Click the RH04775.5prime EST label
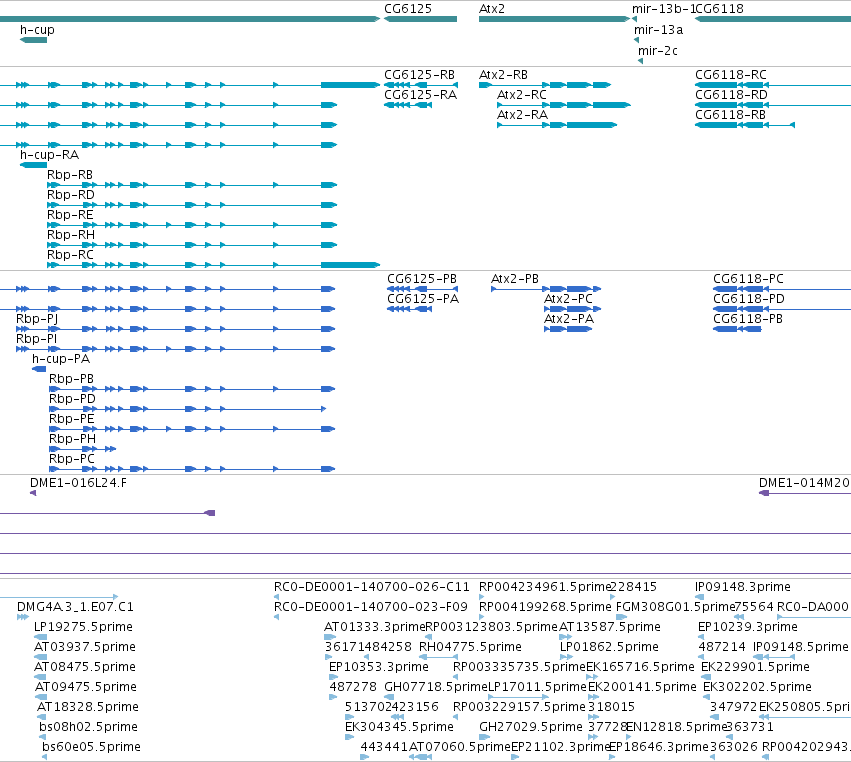 (x=471, y=647)
